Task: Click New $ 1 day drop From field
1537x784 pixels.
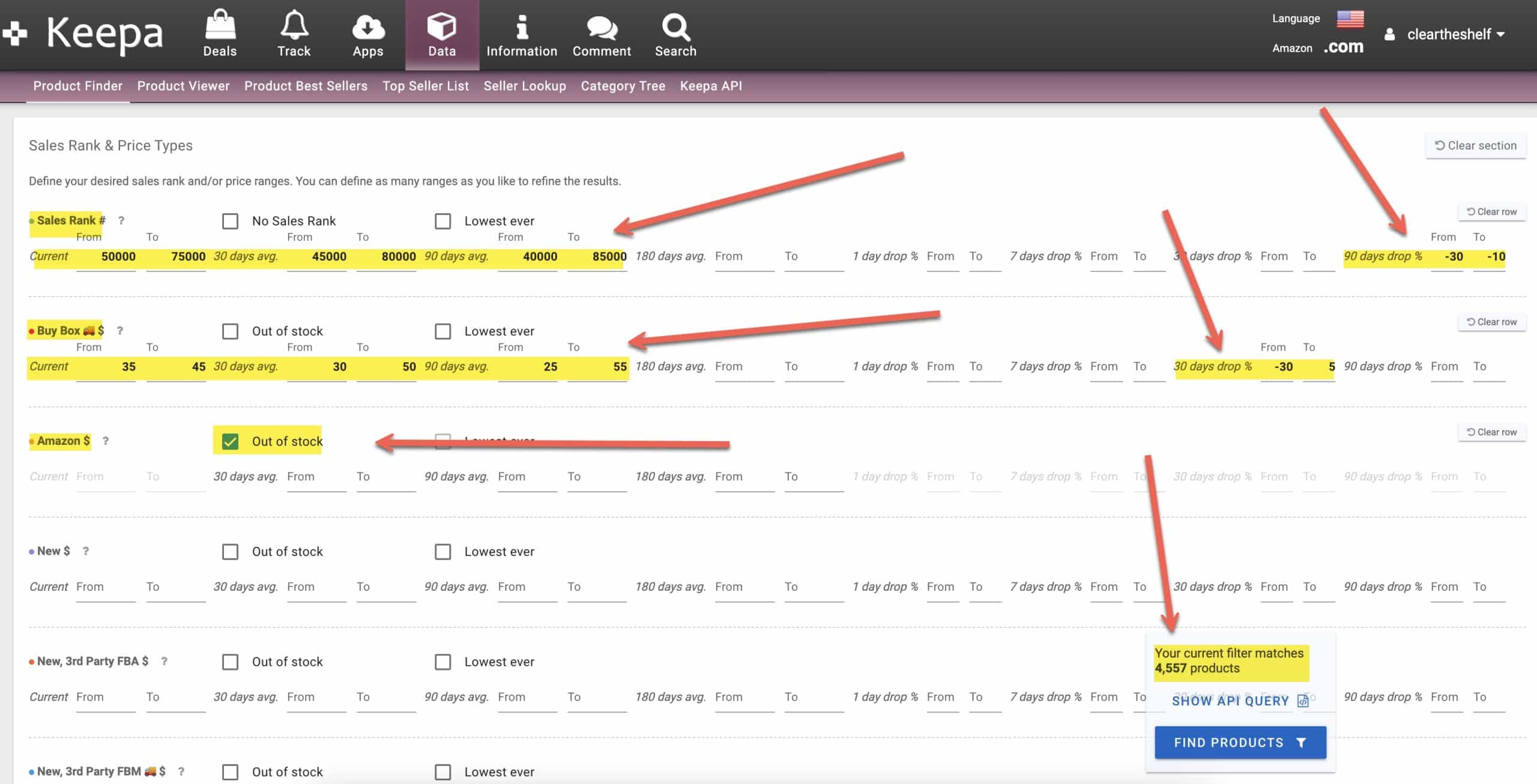Action: [943, 587]
